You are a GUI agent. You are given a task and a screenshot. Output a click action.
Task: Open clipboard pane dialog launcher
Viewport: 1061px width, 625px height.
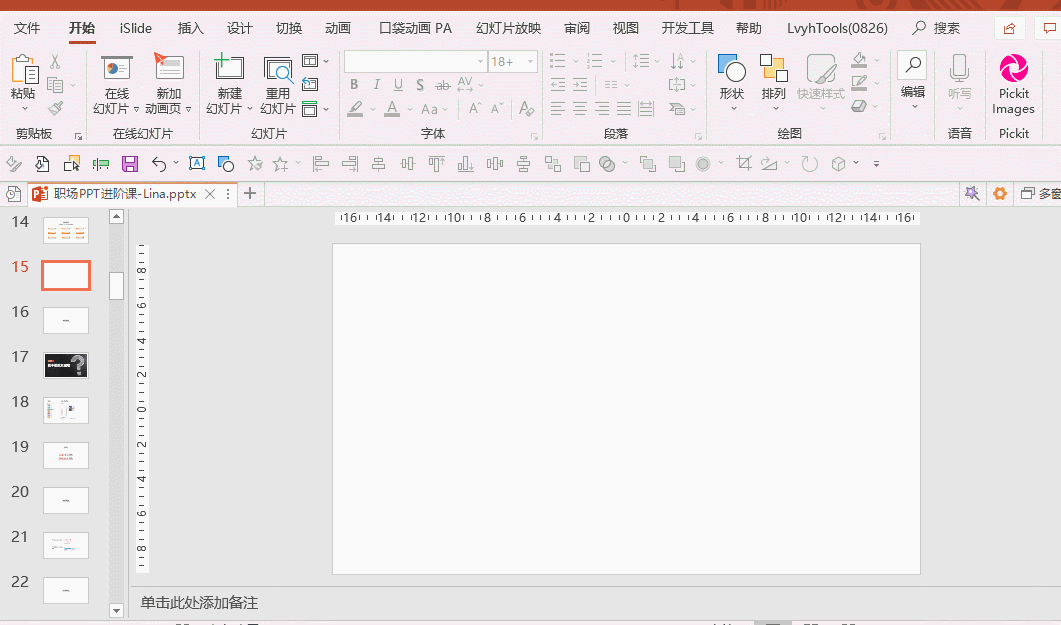[78, 137]
